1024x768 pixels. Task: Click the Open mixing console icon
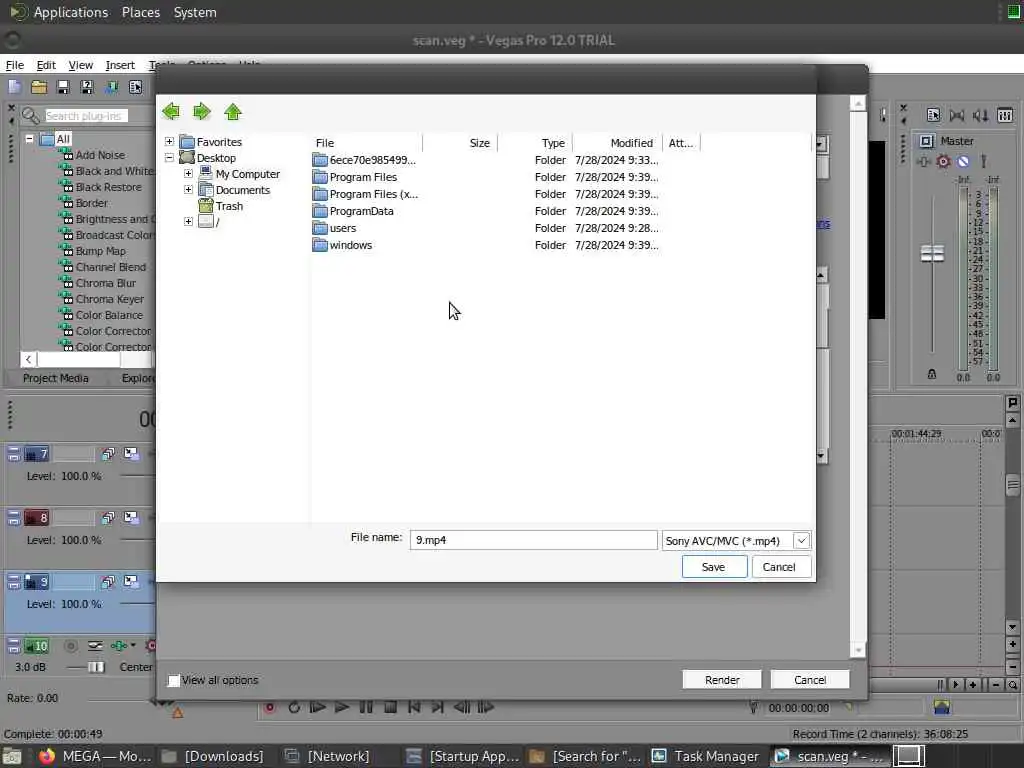point(1005,116)
